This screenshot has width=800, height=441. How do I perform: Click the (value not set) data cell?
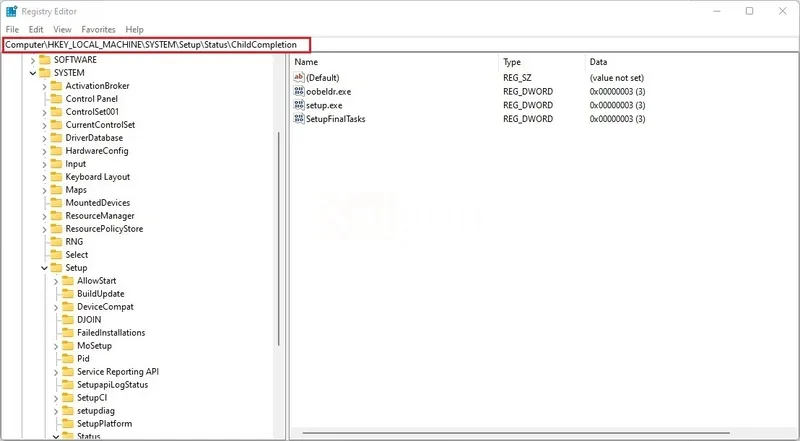(617, 78)
